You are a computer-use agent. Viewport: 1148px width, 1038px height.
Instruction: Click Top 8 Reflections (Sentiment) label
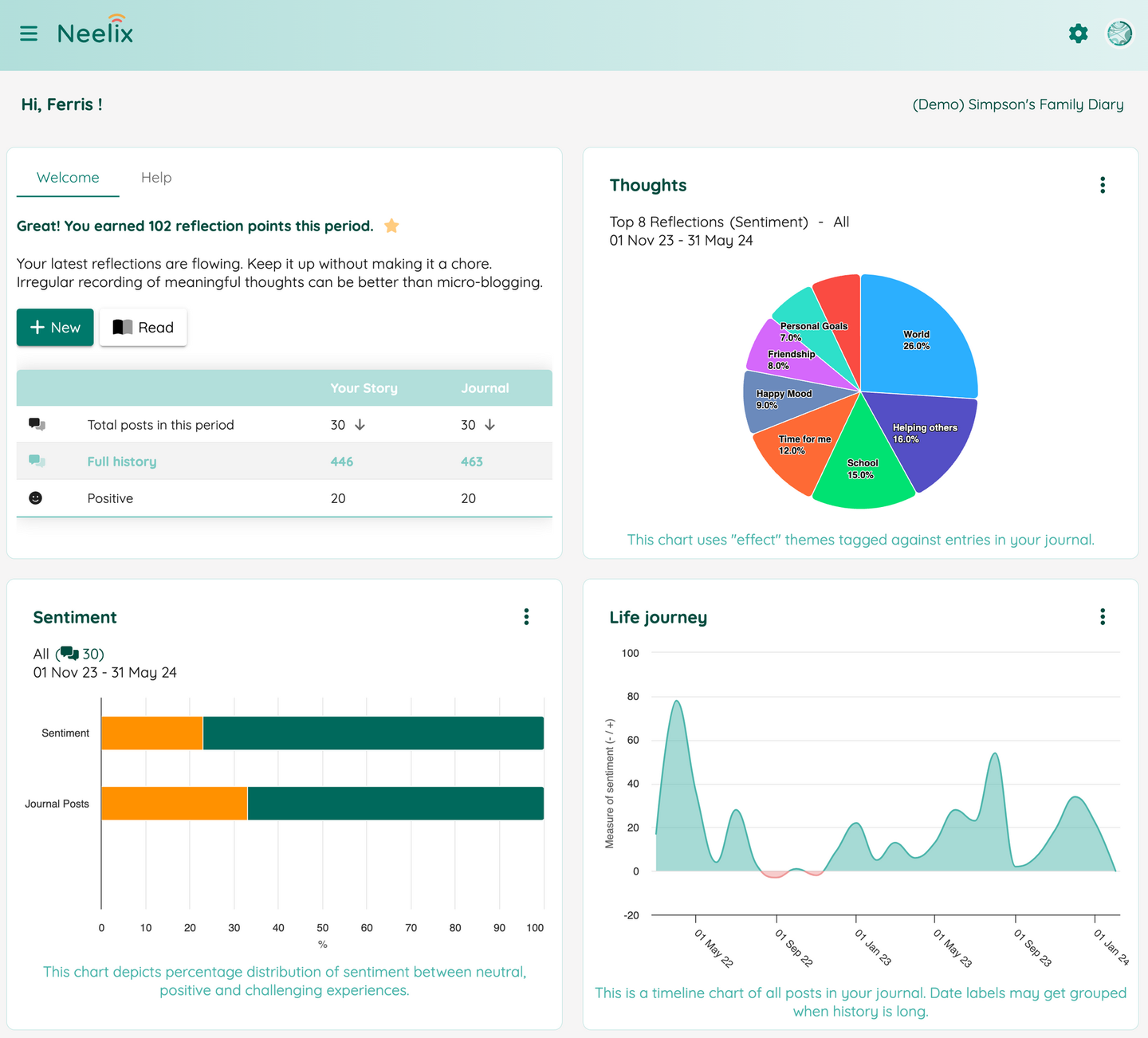[x=709, y=222]
